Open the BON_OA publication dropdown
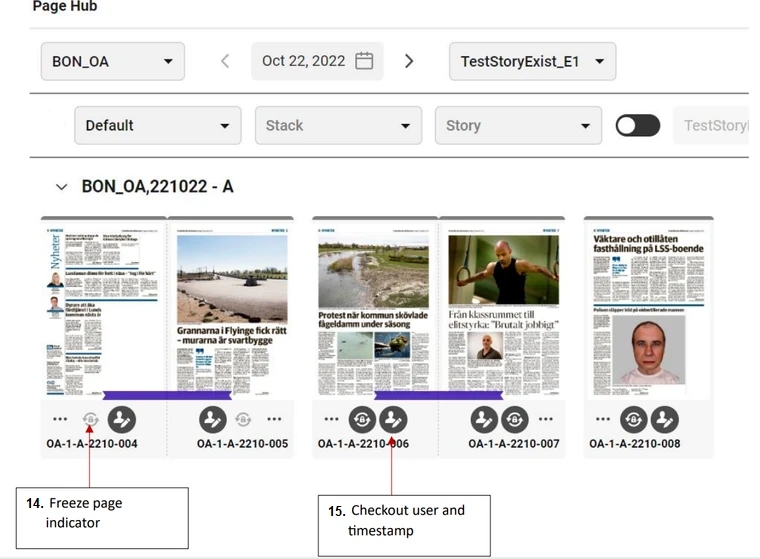760x559 pixels. coord(112,61)
